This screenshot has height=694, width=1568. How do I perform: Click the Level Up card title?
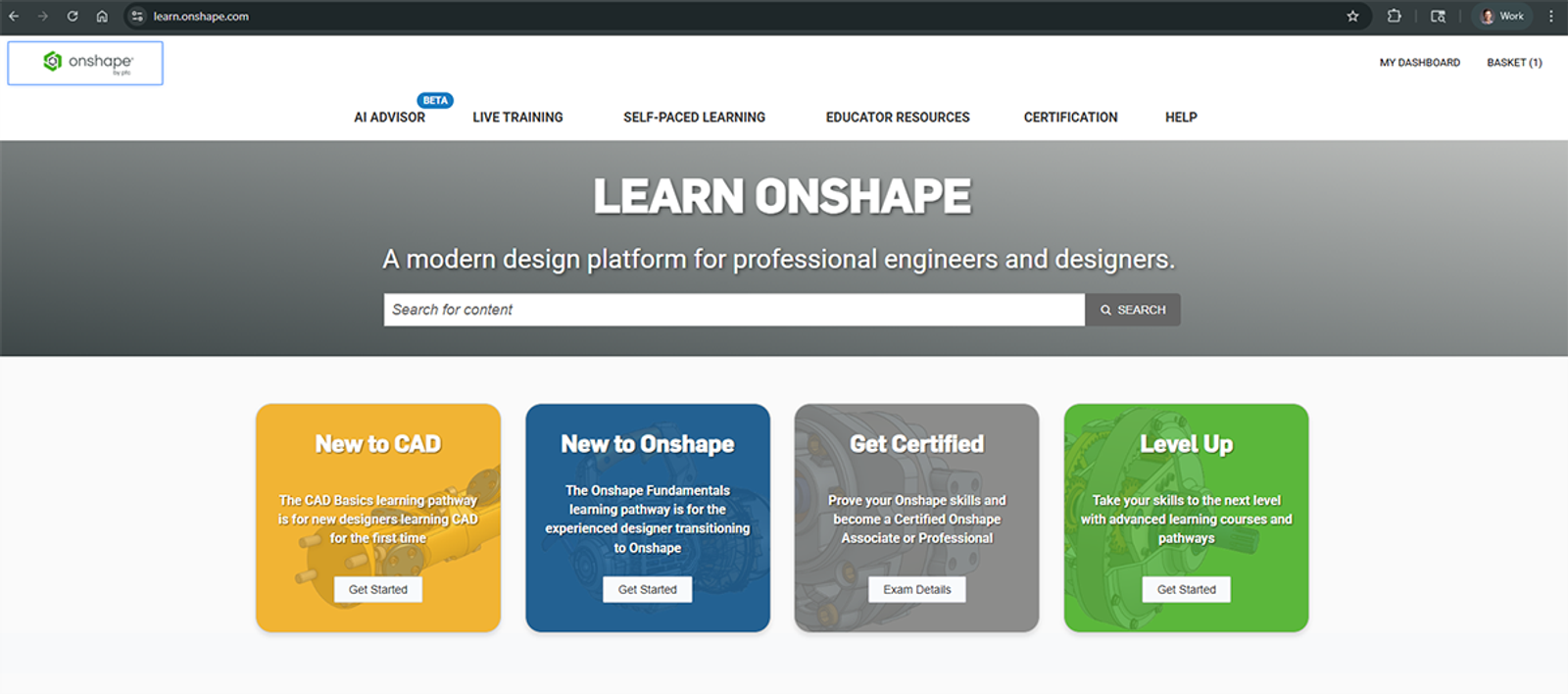coord(1186,444)
